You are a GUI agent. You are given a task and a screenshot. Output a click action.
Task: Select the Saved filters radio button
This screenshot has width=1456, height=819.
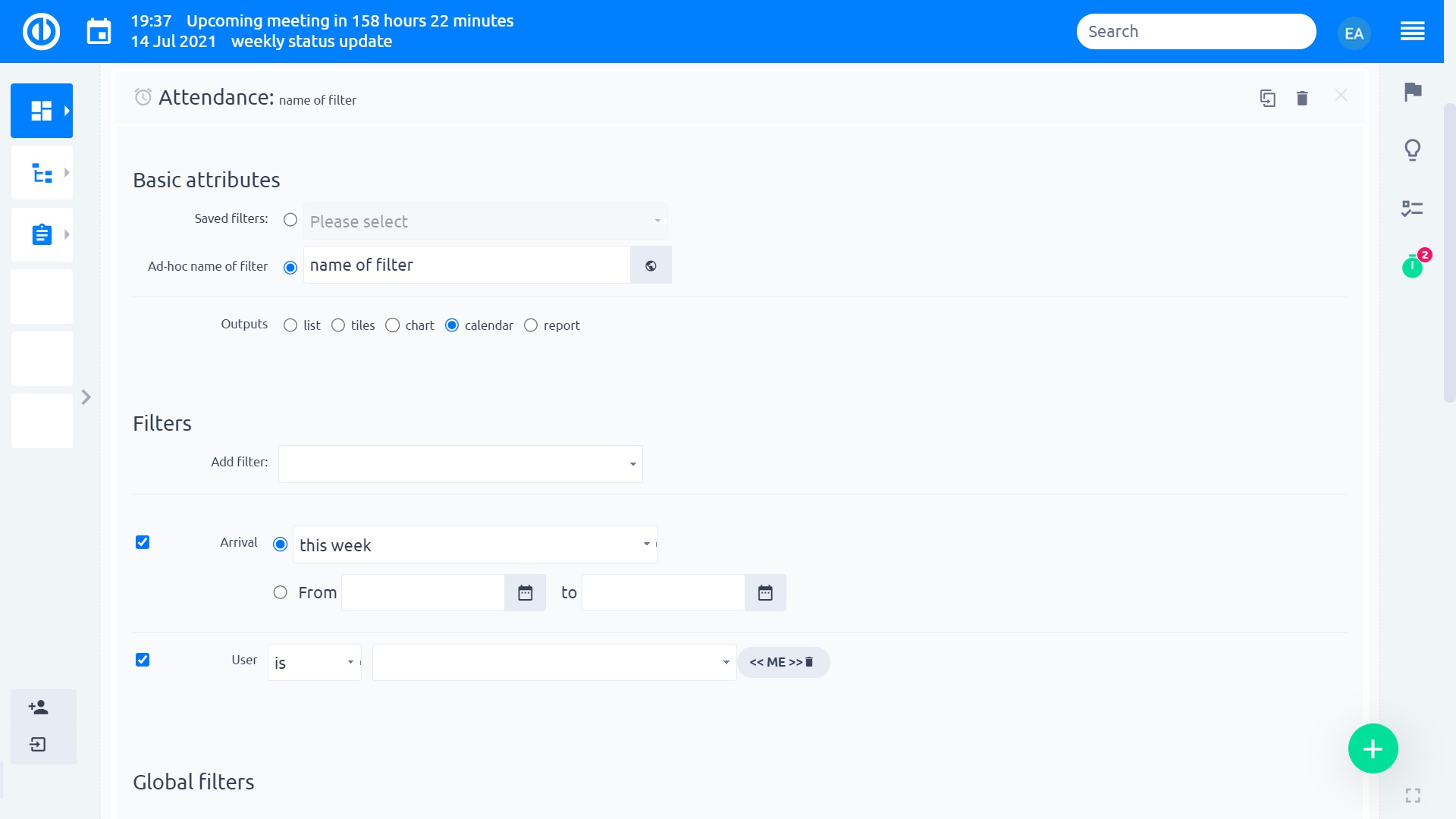pyautogui.click(x=290, y=220)
